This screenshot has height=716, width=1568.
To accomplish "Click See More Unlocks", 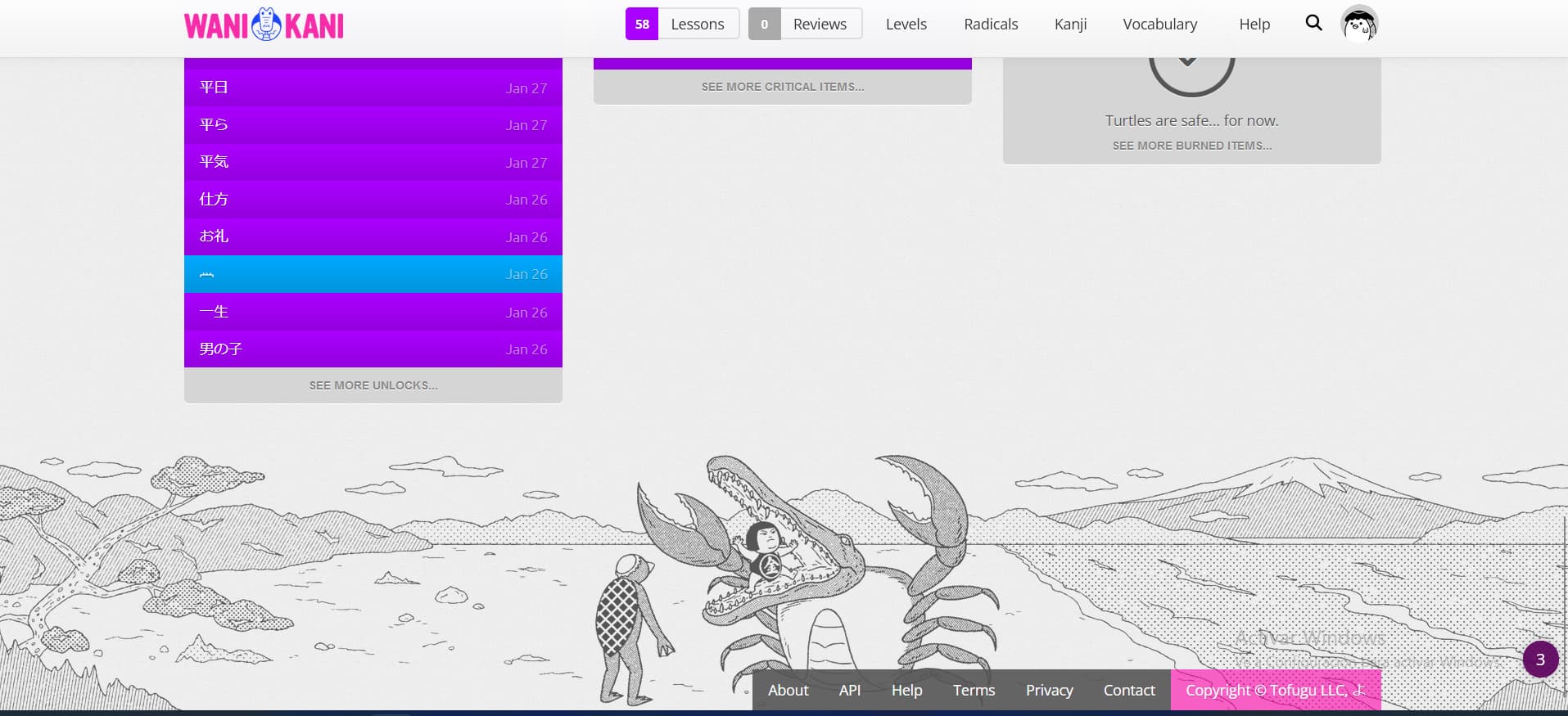I will pos(373,385).
